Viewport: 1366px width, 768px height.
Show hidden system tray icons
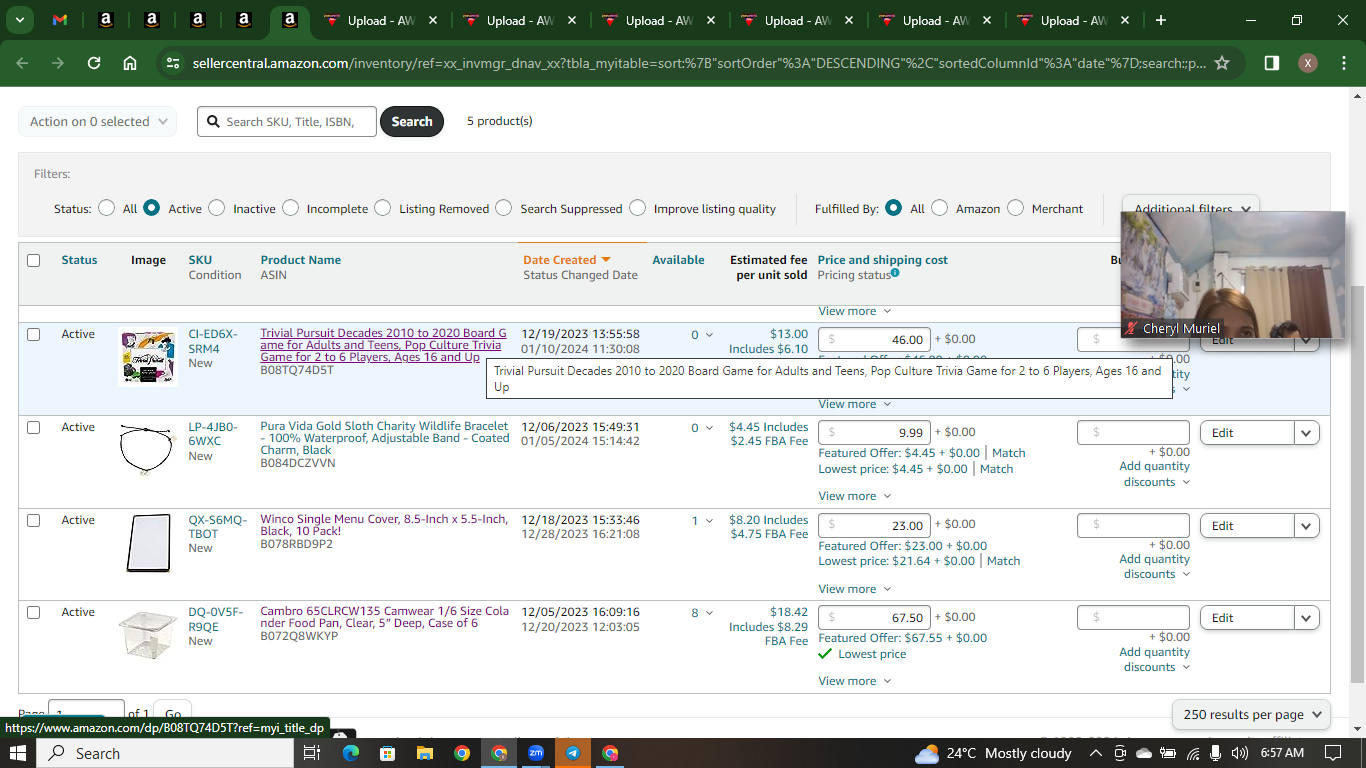pos(1096,753)
